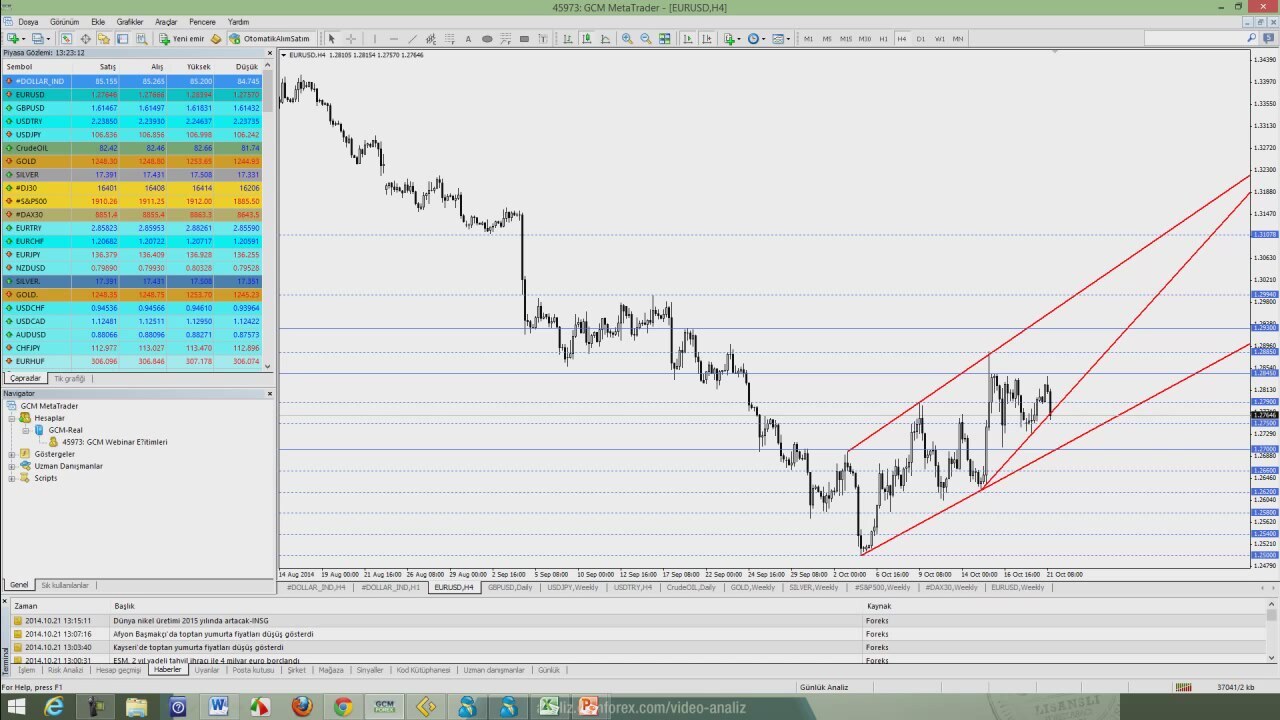Screen dimensions: 1280x720
Task: Open Firefox from taskbar
Action: point(302,707)
